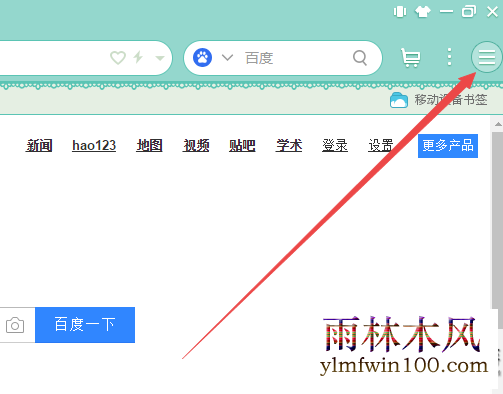503x394 pixels.
Task: Minimize the browser window
Action: 446,12
